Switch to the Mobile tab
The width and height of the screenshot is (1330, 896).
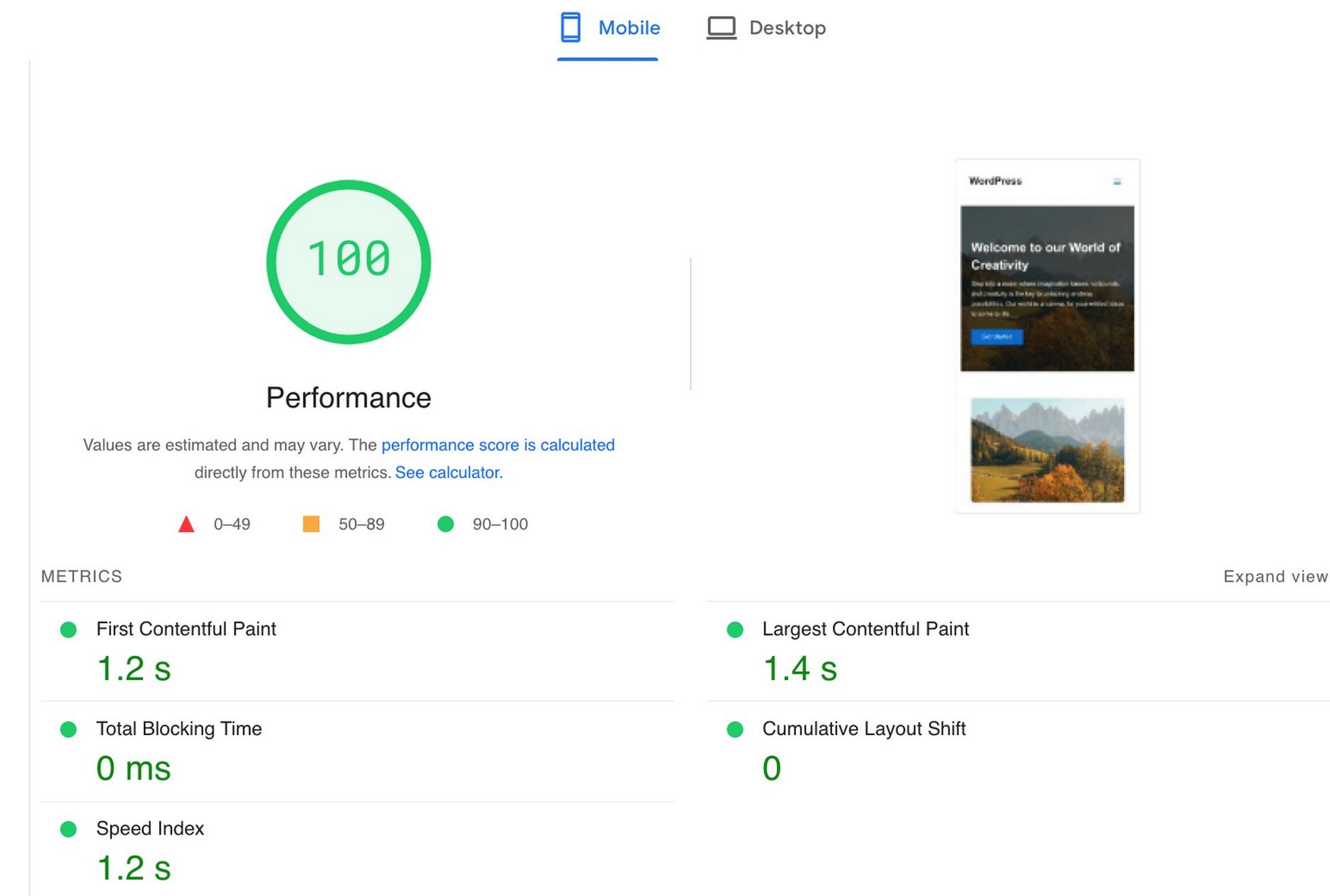608,29
